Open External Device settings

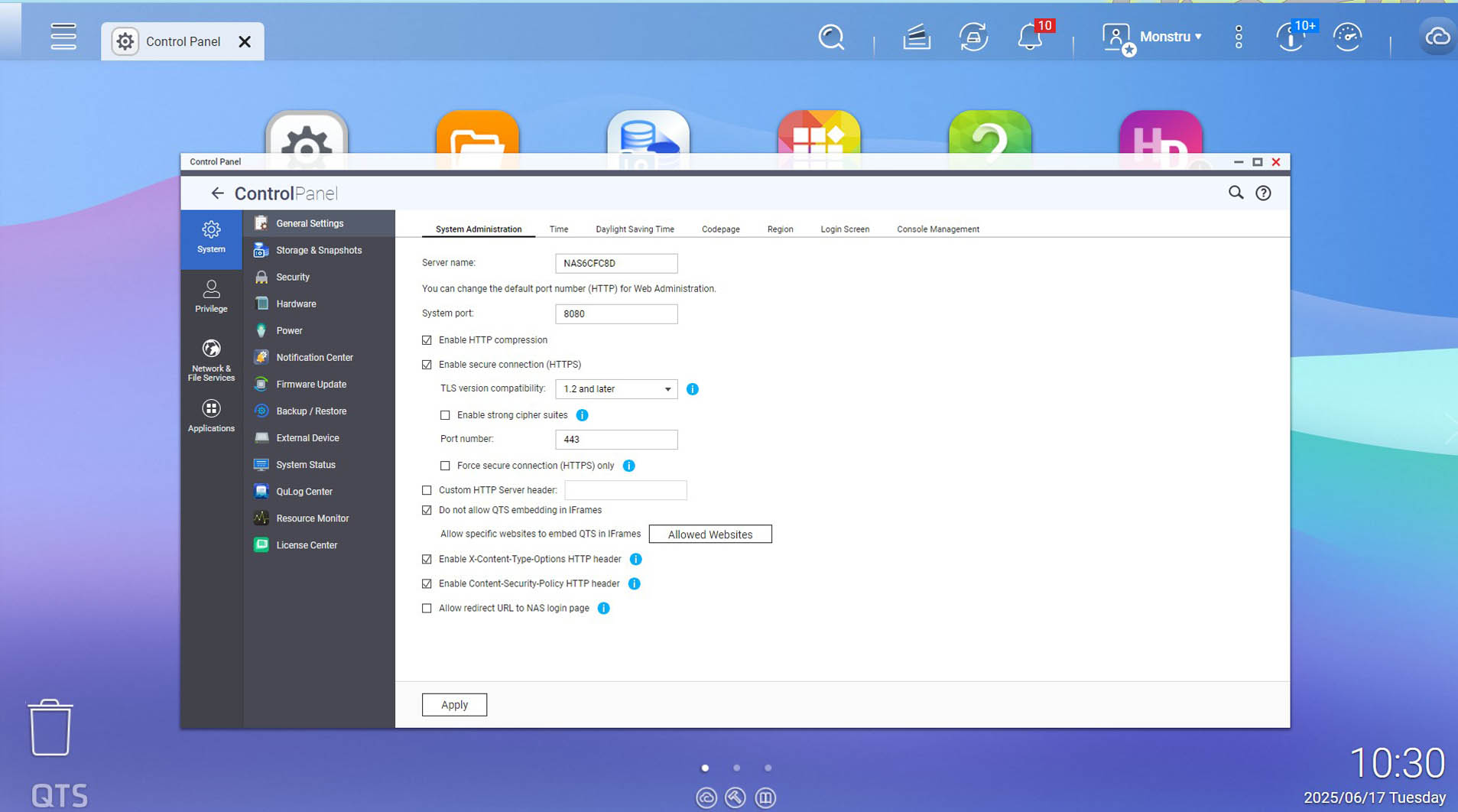coord(319,437)
